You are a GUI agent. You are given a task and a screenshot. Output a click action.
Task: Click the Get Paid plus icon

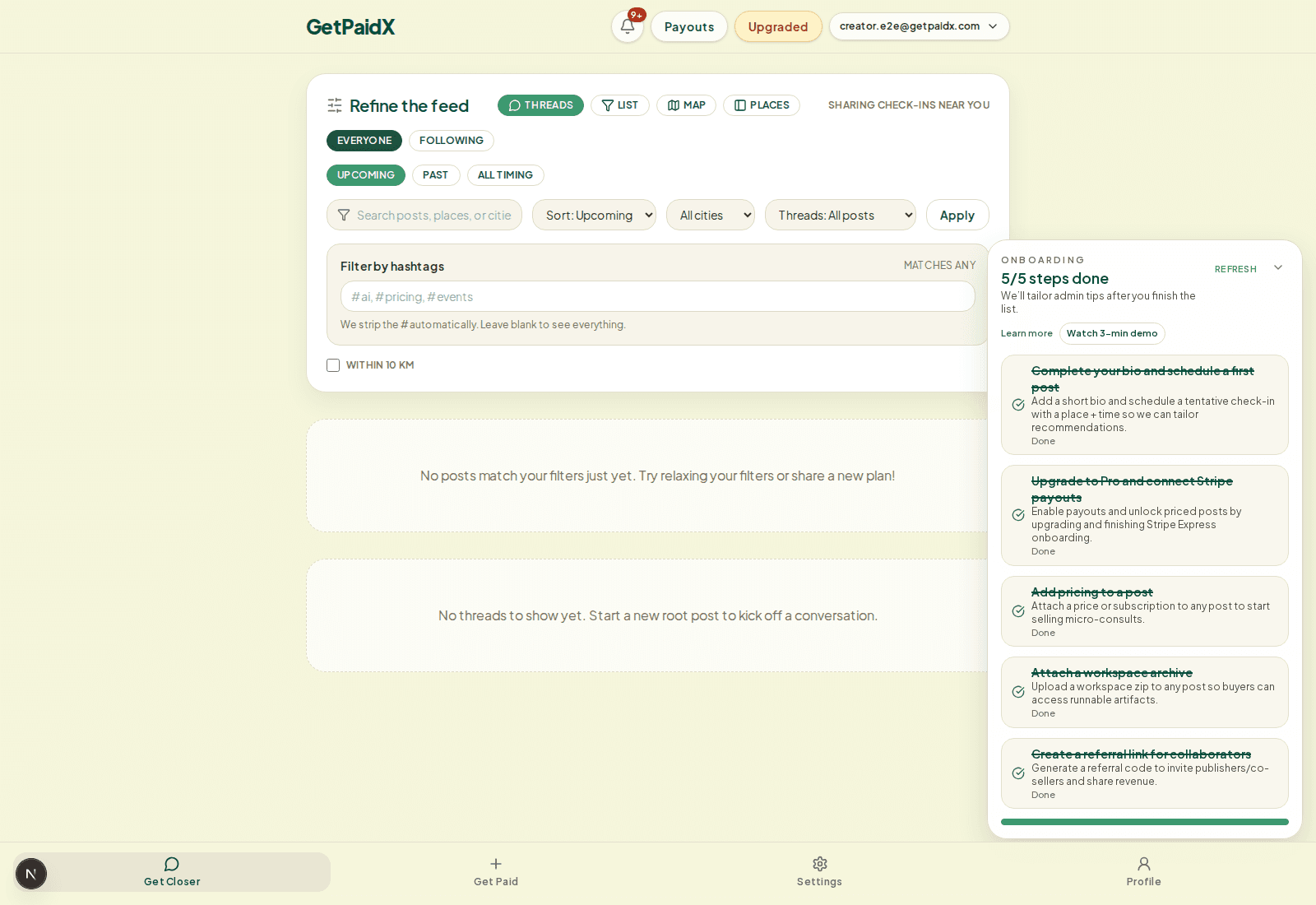(496, 864)
